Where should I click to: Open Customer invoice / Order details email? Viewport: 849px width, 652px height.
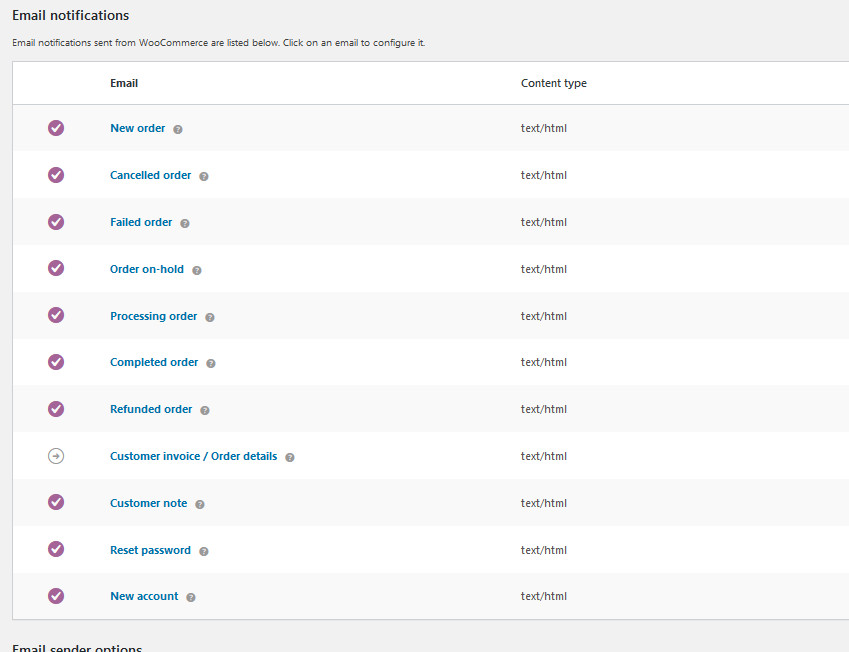tap(193, 456)
